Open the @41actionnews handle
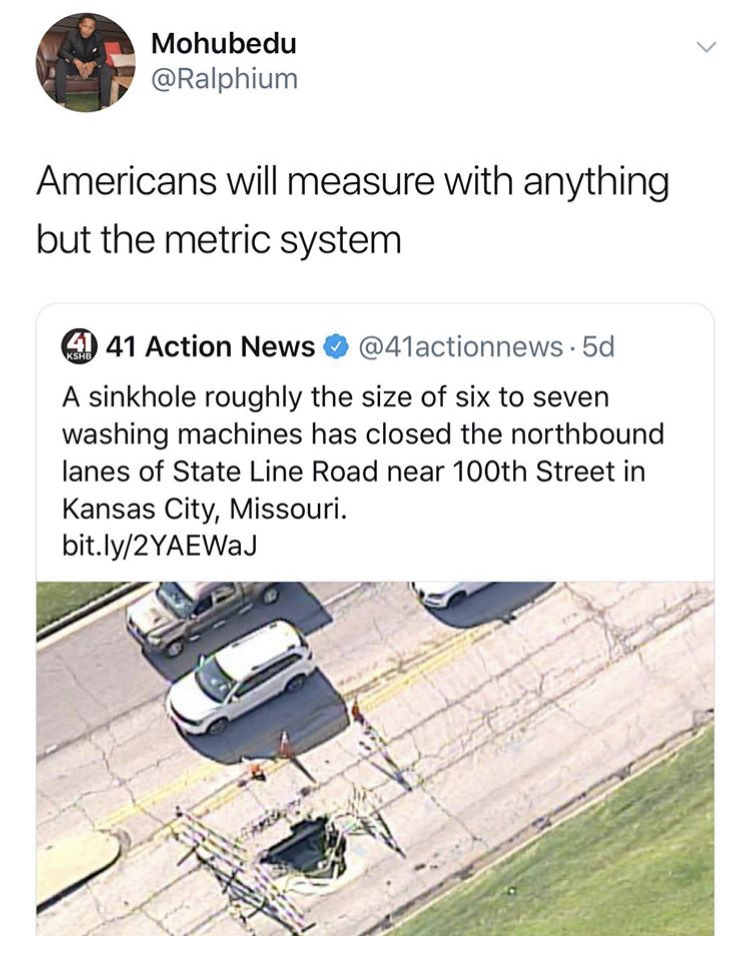Viewport: 750px width, 955px height. pyautogui.click(x=461, y=347)
